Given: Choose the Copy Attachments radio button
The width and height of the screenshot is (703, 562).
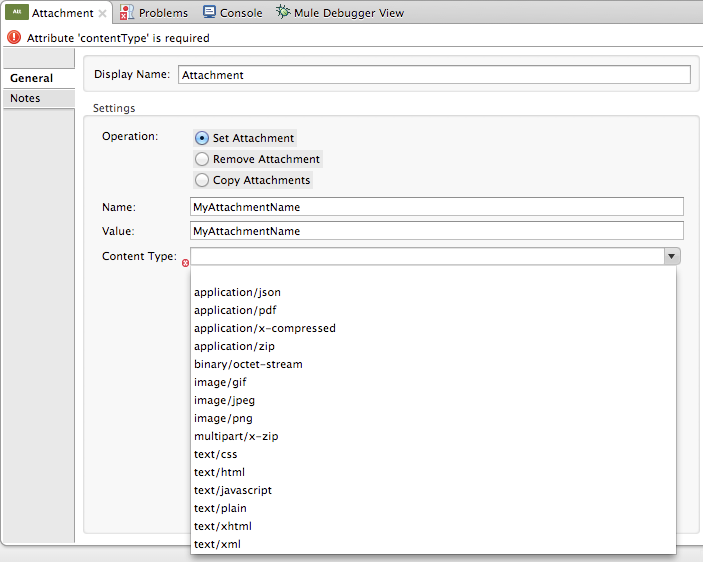Looking at the screenshot, I should pos(203,180).
